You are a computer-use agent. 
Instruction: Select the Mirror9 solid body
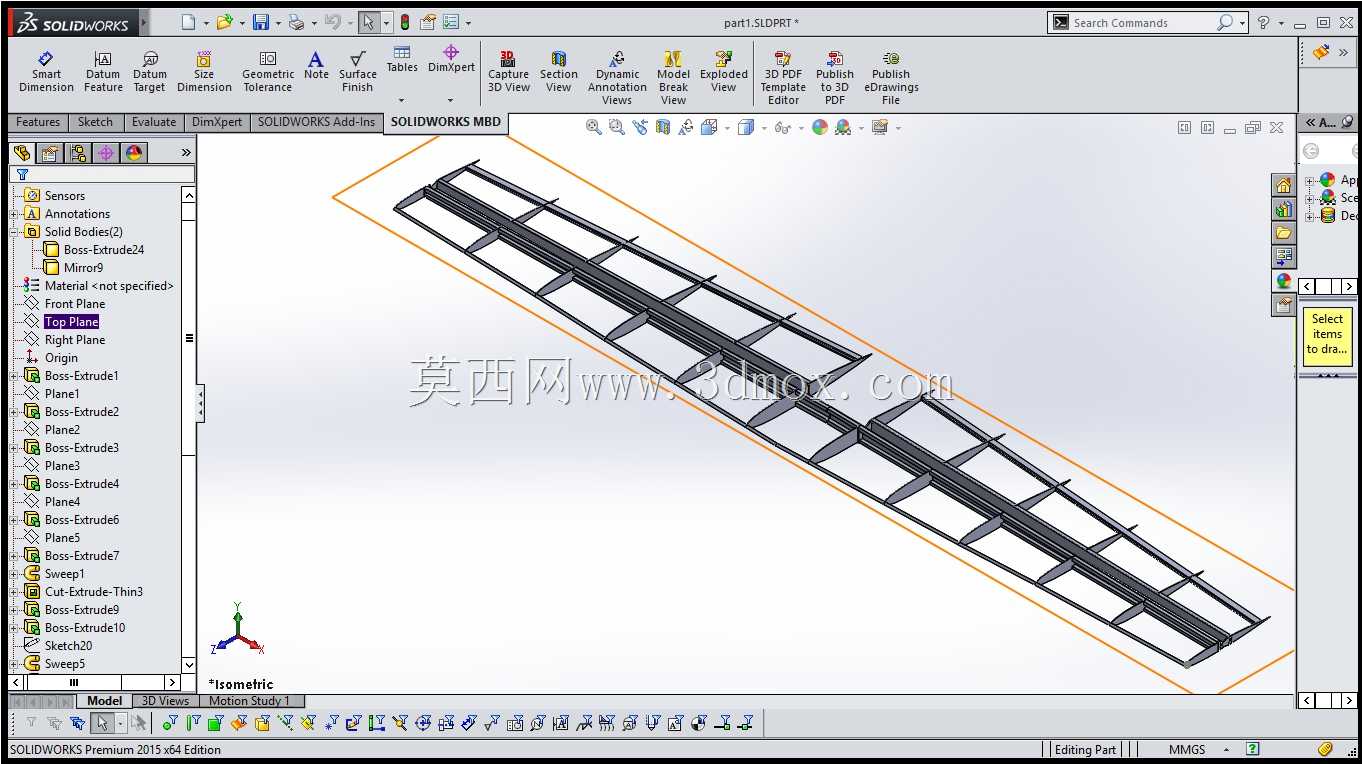pyautogui.click(x=83, y=268)
